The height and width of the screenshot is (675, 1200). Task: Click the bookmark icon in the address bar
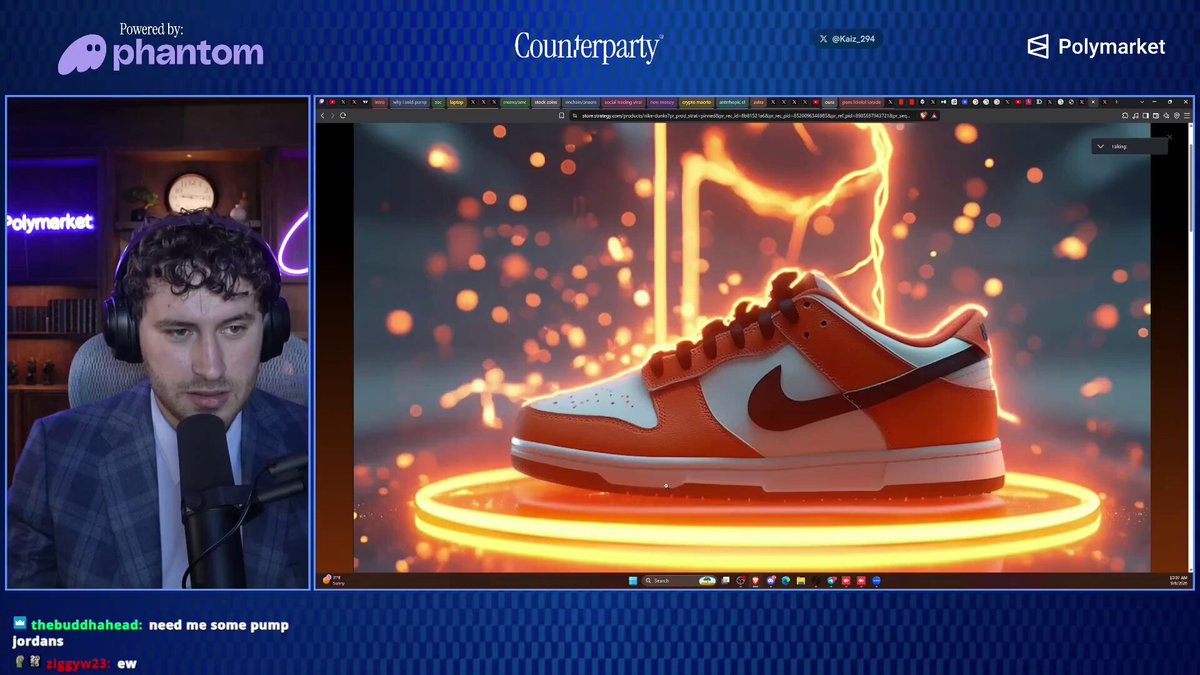(562, 115)
